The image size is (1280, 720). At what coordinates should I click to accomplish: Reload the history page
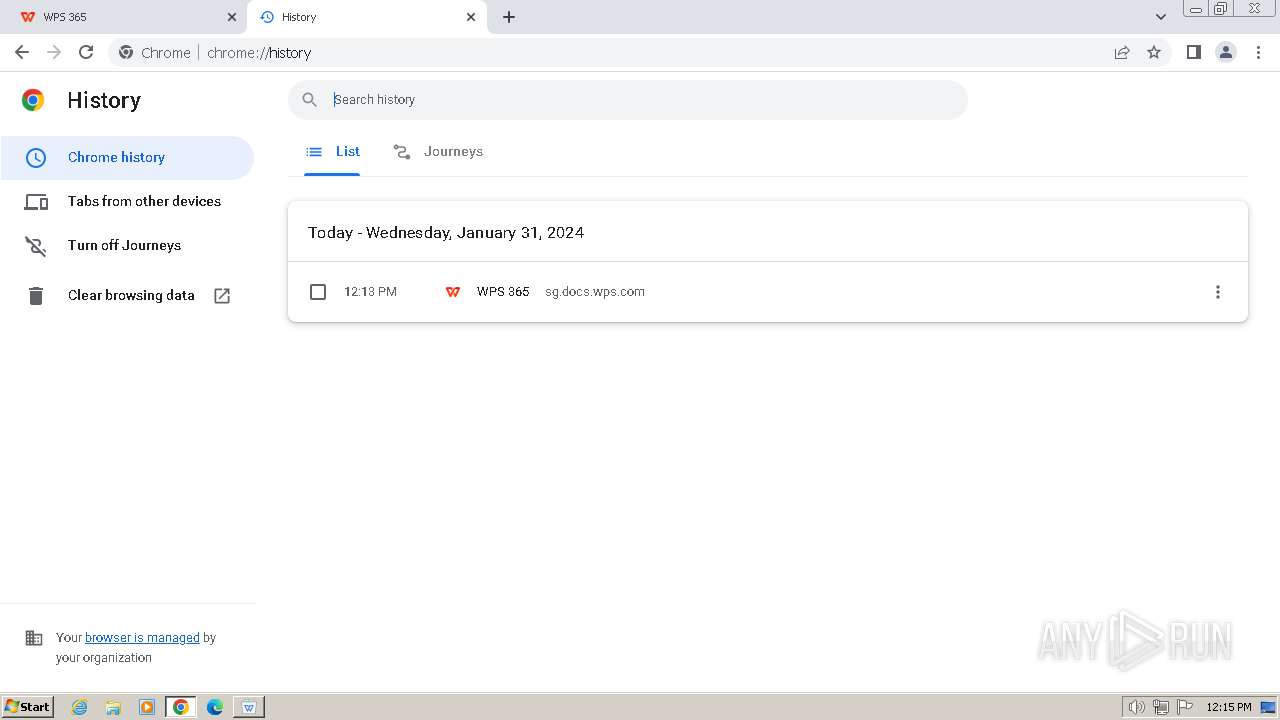tap(86, 52)
